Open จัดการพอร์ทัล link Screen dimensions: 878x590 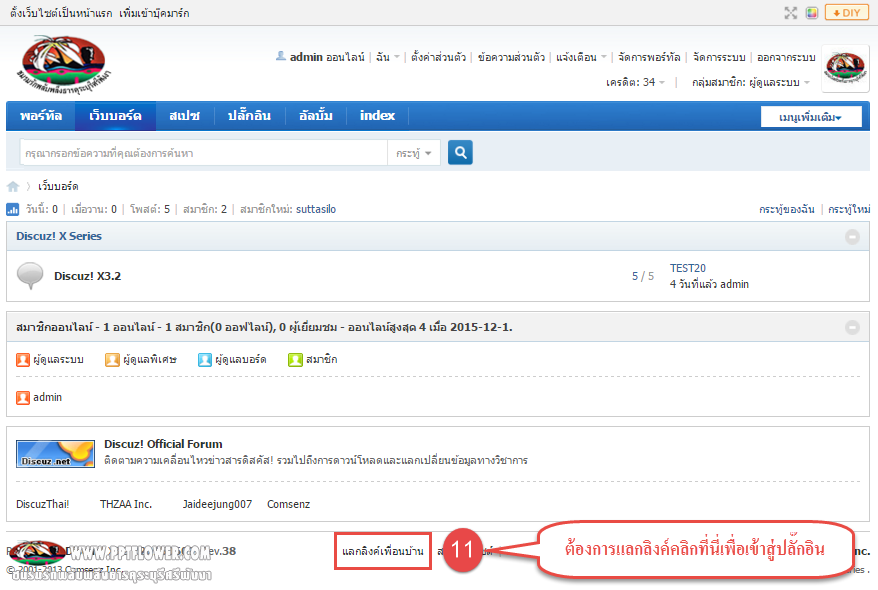click(649, 57)
